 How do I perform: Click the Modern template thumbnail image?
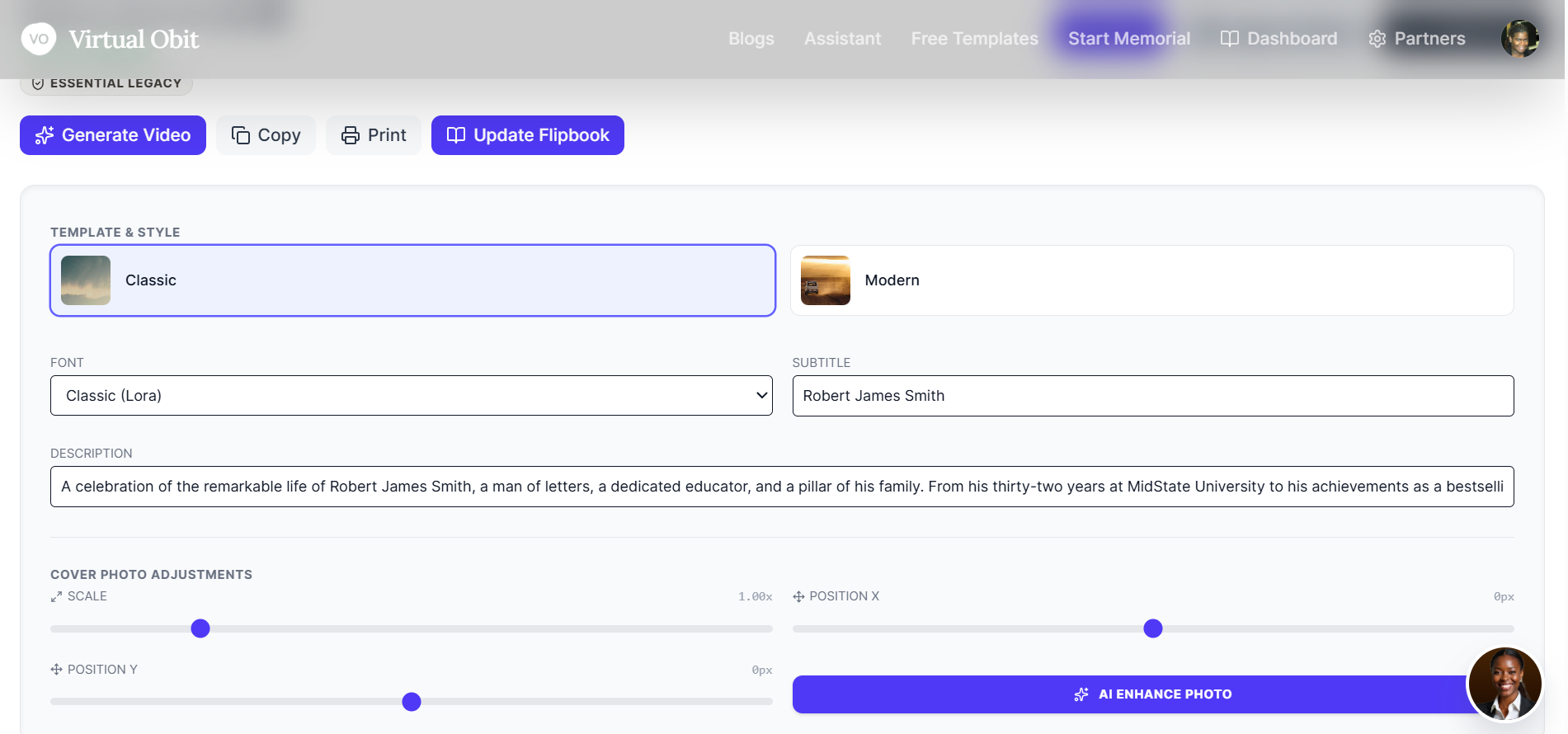tap(826, 280)
